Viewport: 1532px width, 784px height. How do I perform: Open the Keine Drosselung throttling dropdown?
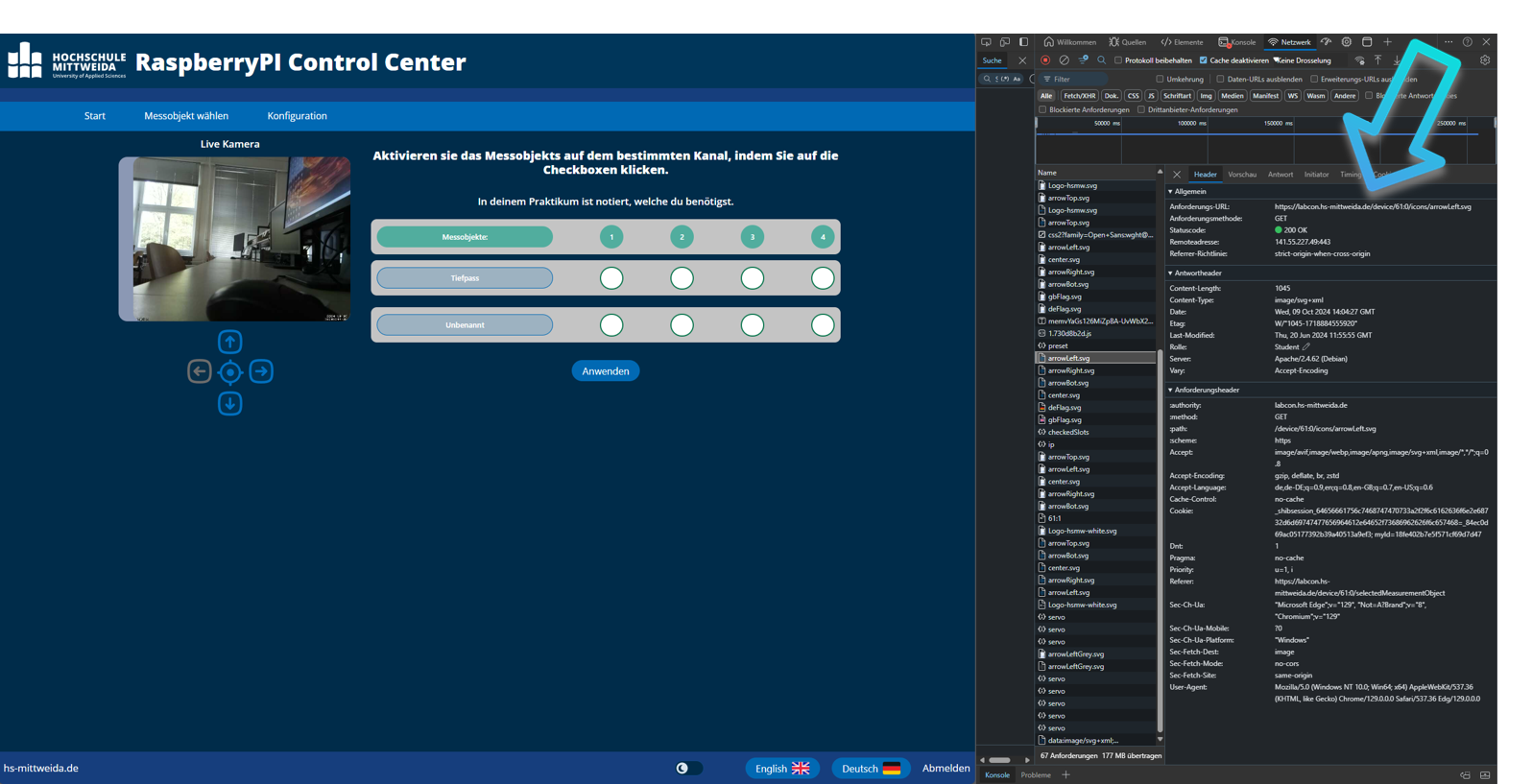coord(1304,60)
